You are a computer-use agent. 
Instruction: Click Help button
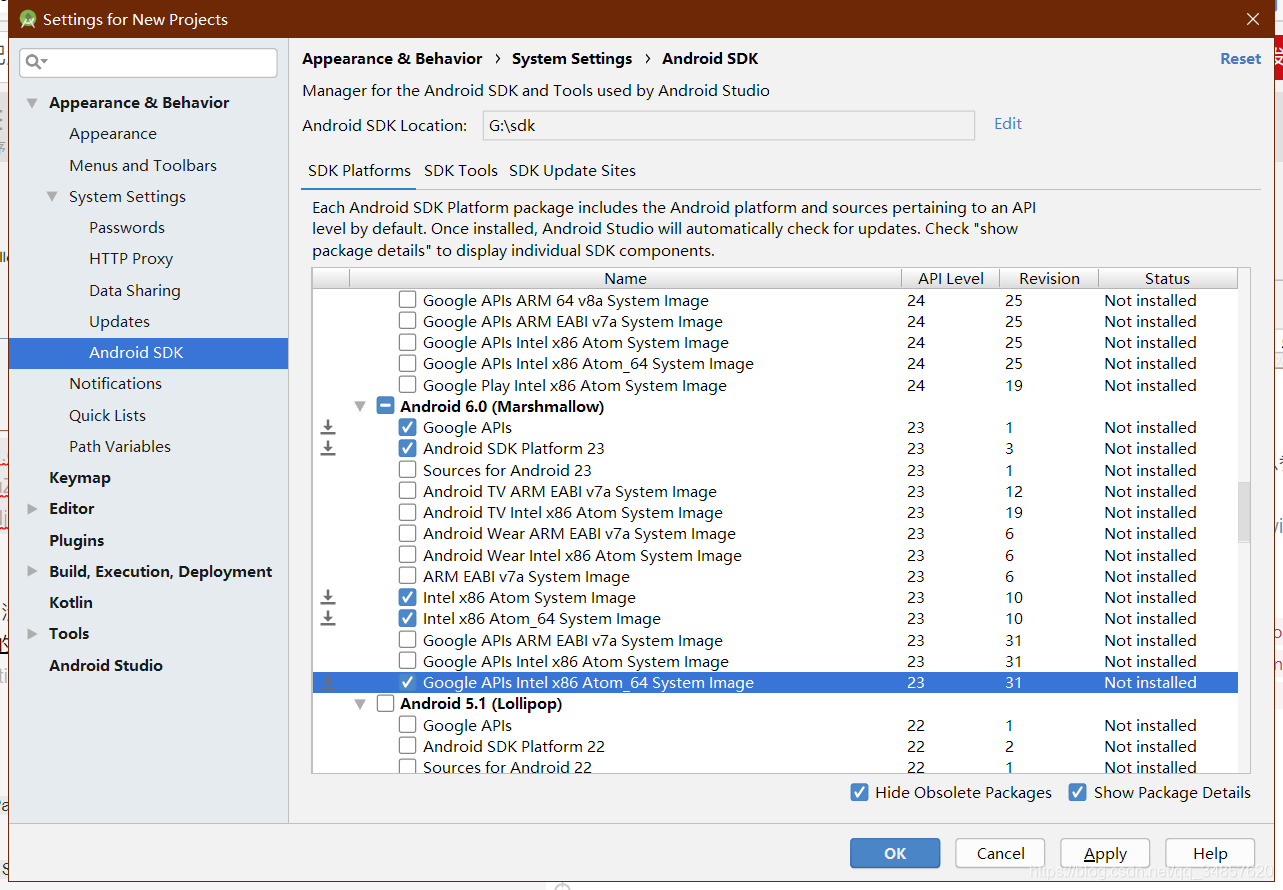click(1210, 853)
